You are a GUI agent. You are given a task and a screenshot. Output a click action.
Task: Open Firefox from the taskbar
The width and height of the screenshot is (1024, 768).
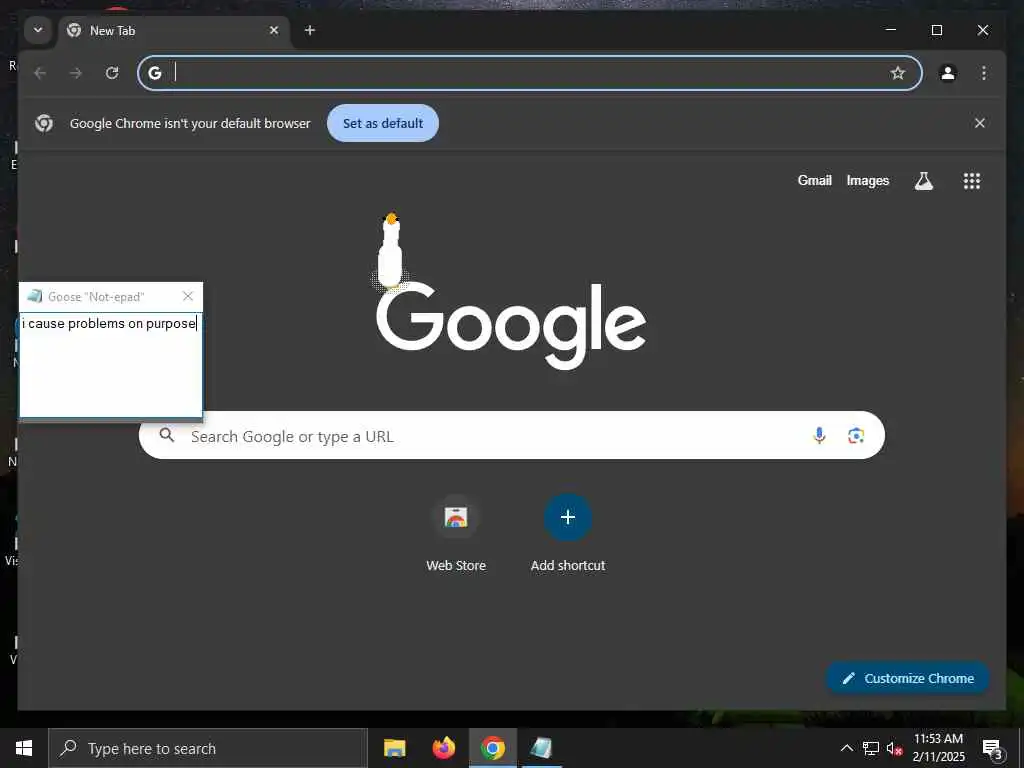tap(443, 748)
